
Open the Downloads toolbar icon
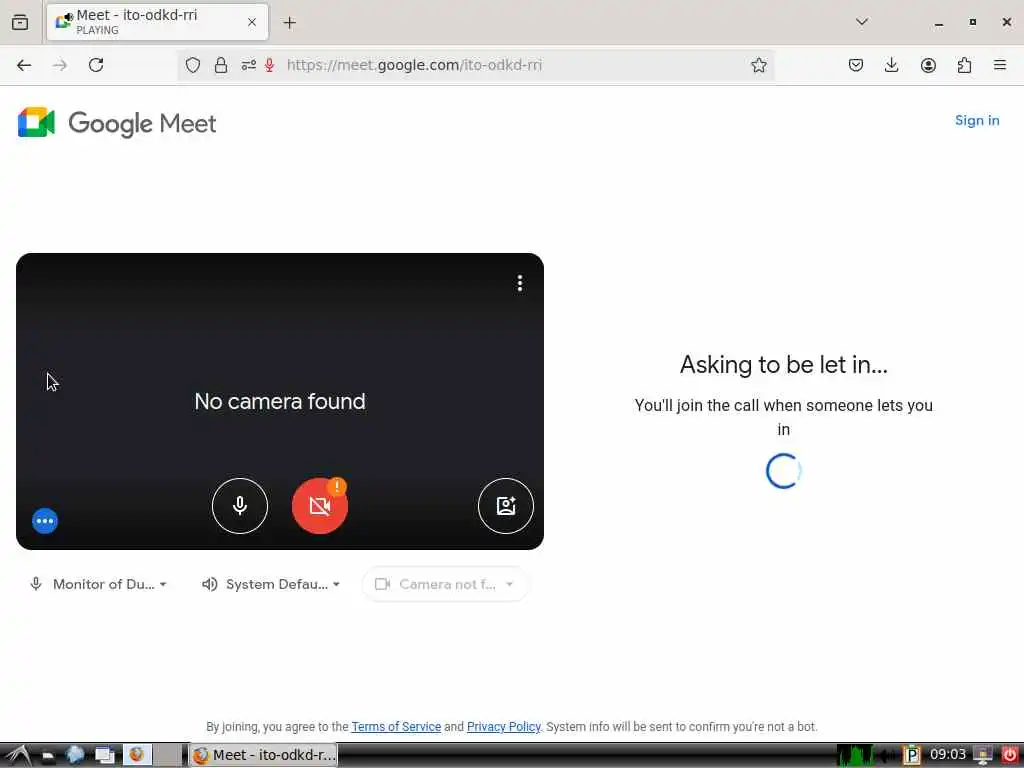(891, 65)
